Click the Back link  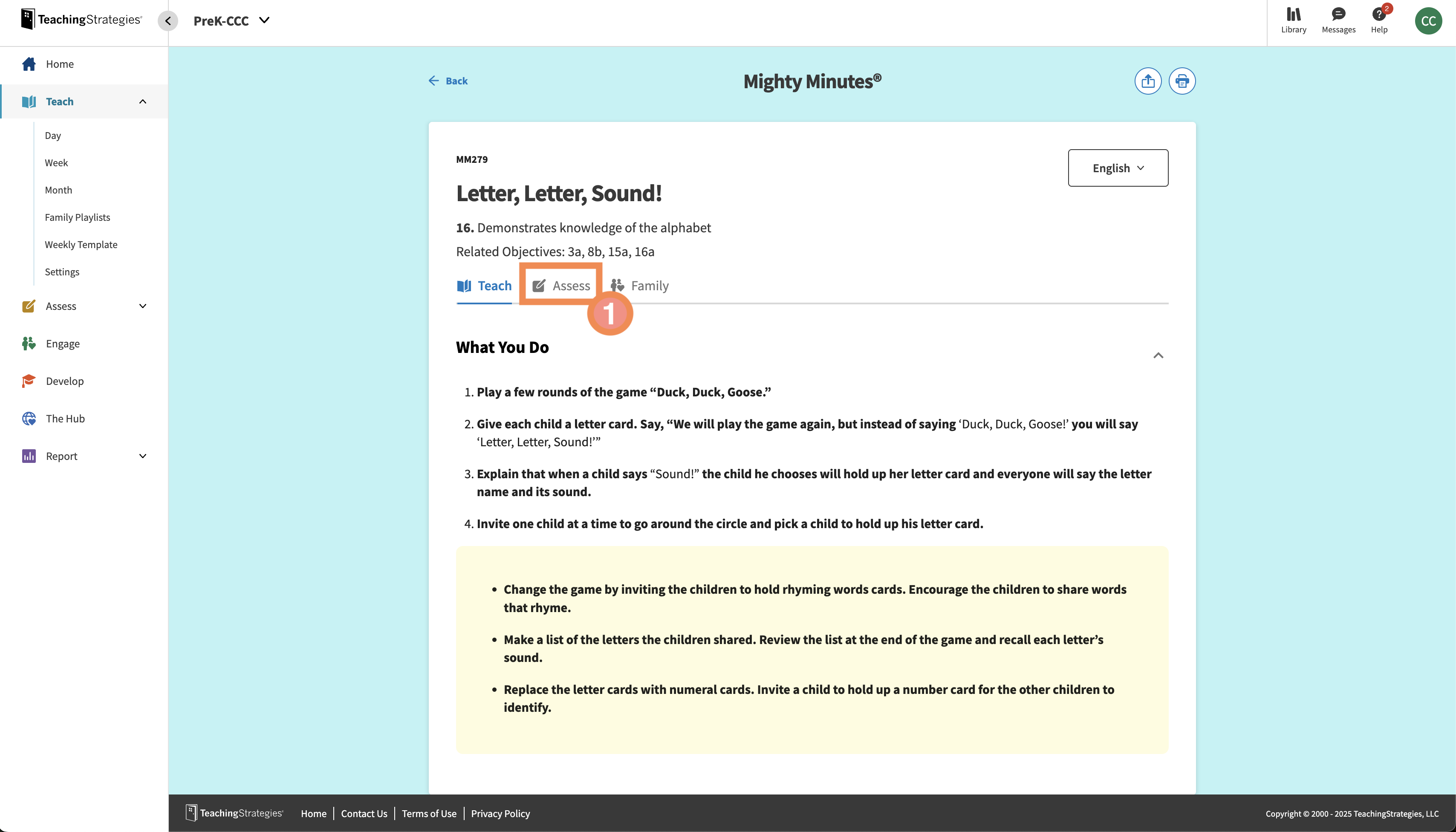click(448, 81)
